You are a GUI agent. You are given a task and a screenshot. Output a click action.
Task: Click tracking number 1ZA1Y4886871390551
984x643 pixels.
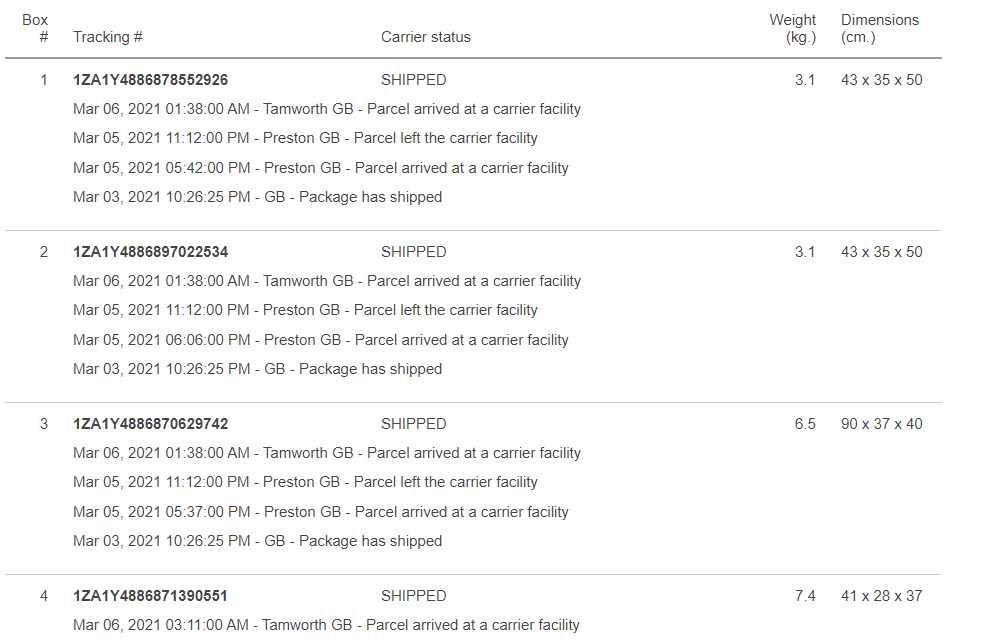tap(150, 595)
